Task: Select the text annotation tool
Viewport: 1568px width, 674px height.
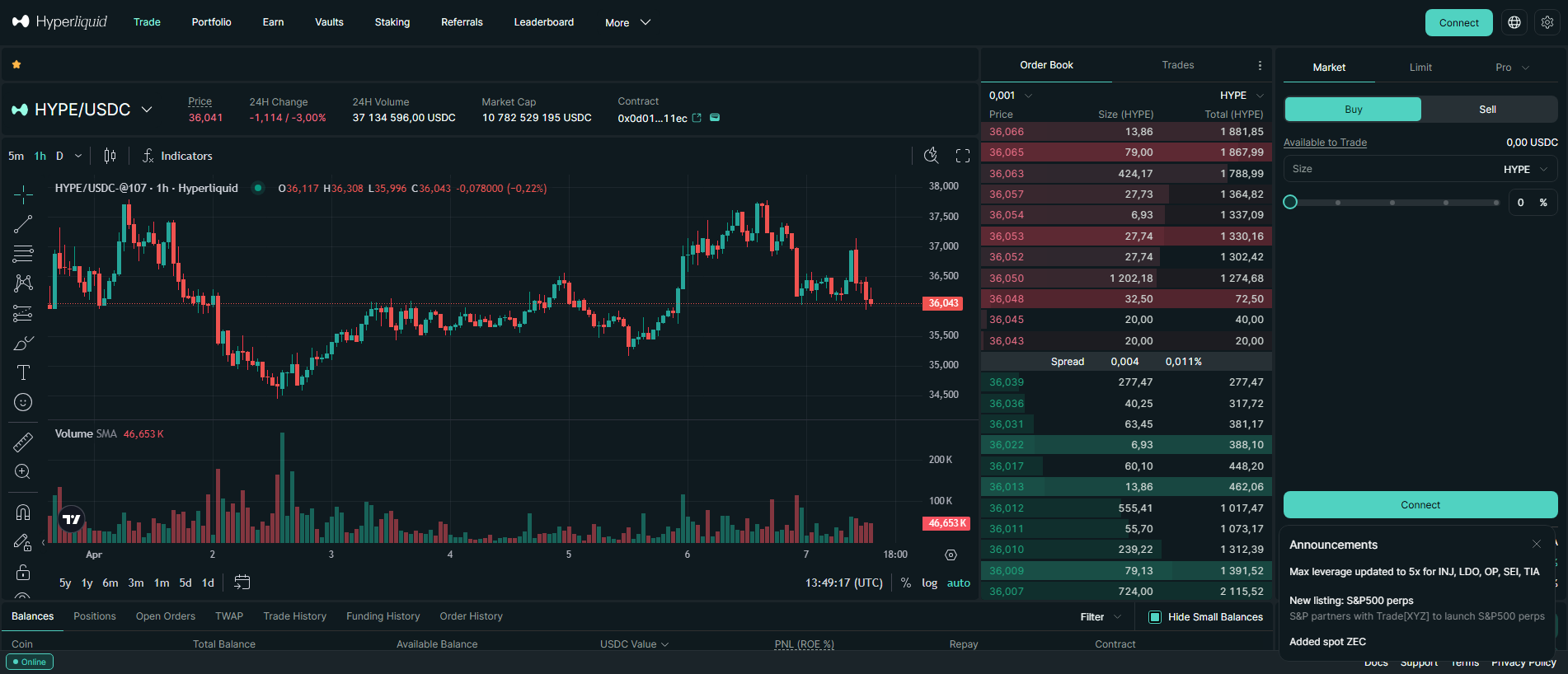Action: coord(23,372)
